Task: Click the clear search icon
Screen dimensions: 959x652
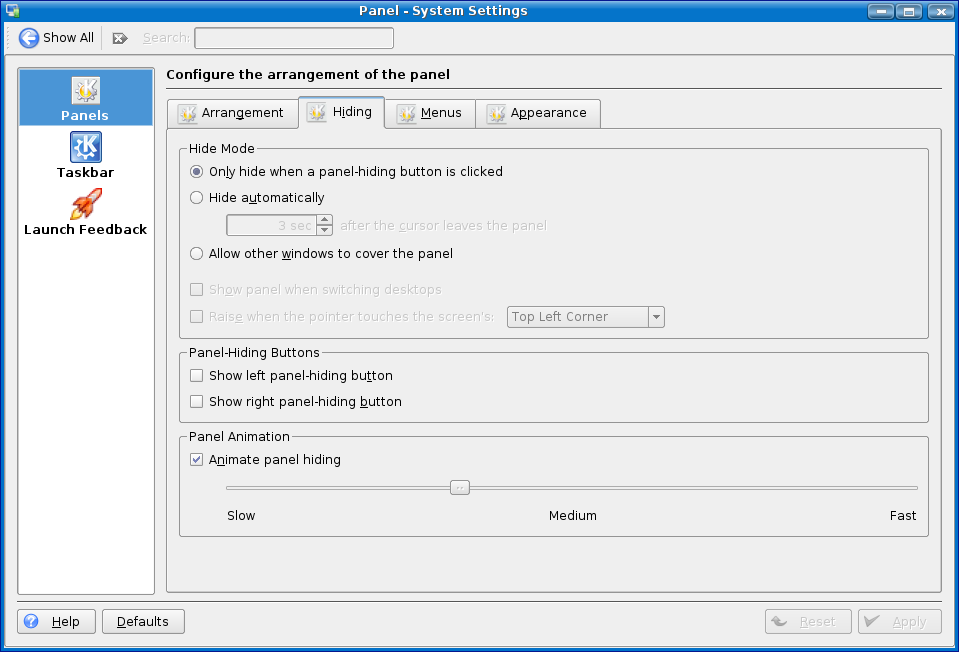Action: coord(120,38)
